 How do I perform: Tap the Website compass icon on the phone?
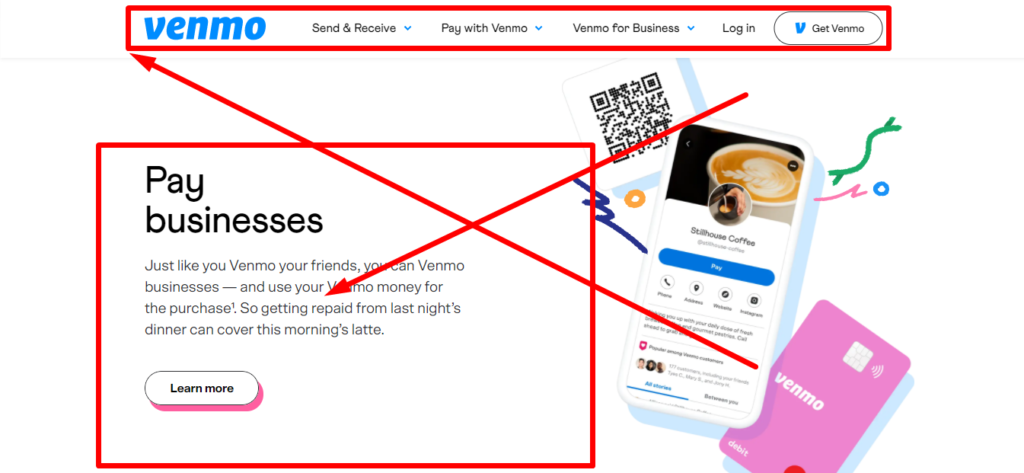tap(725, 294)
